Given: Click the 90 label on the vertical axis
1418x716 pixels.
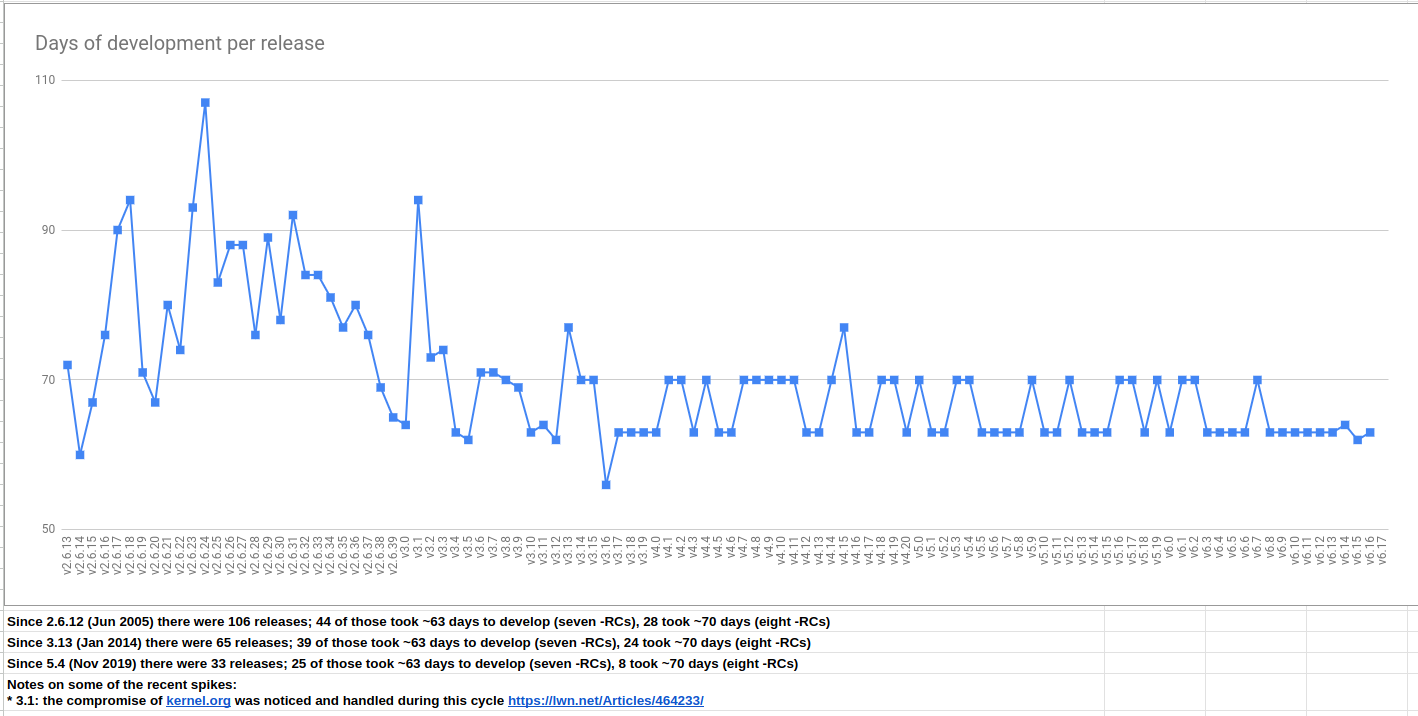Looking at the screenshot, I should point(48,230).
